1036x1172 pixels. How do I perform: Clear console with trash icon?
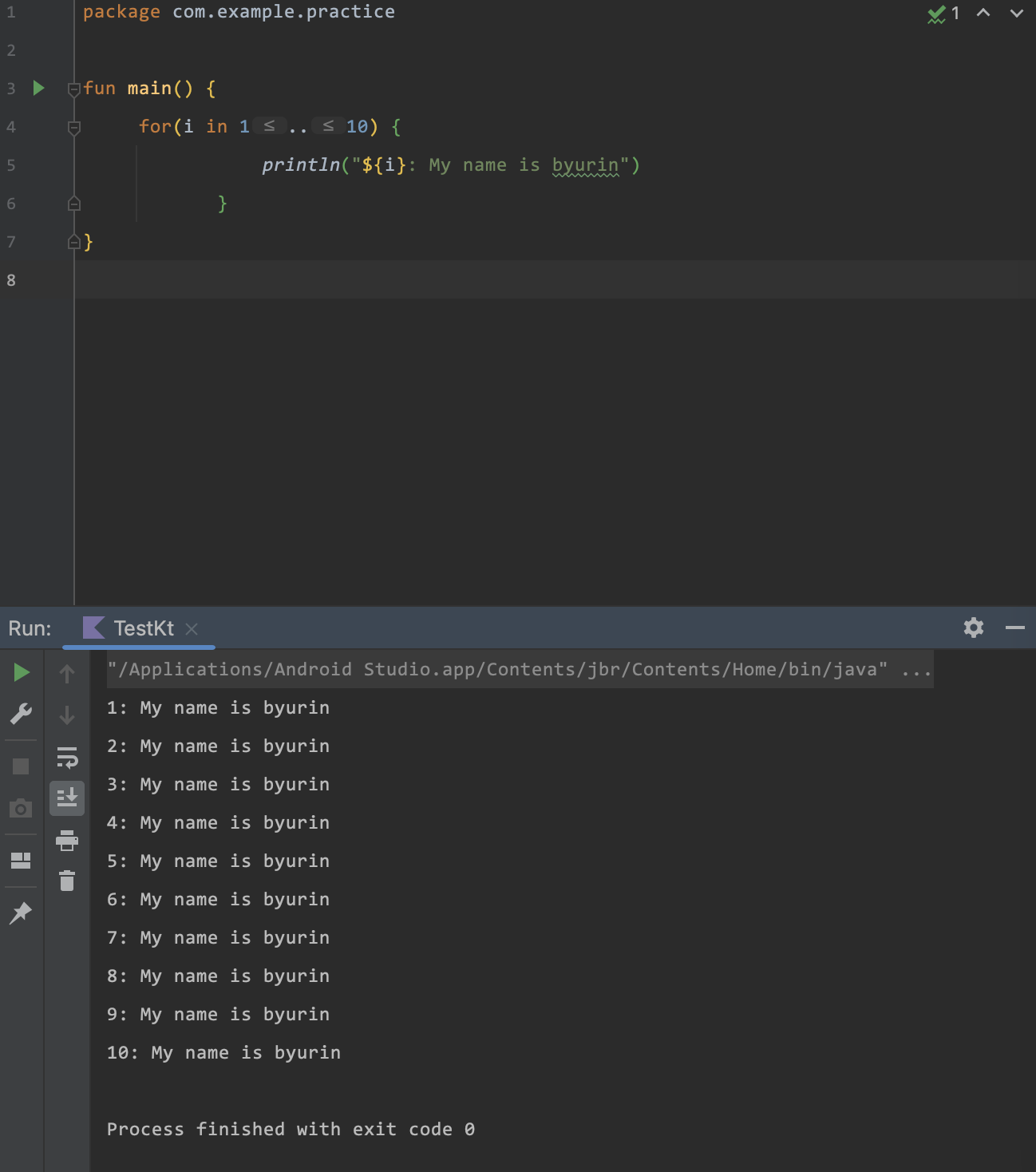click(67, 881)
